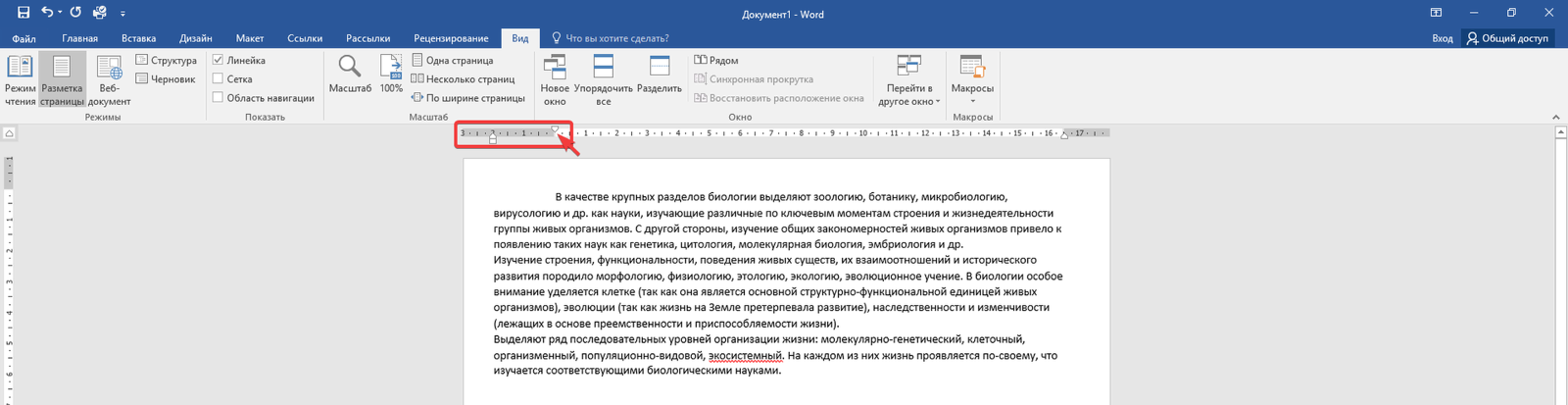Click the Что вы хотите сделать search field
This screenshot has height=405, width=1568.
tap(616, 38)
